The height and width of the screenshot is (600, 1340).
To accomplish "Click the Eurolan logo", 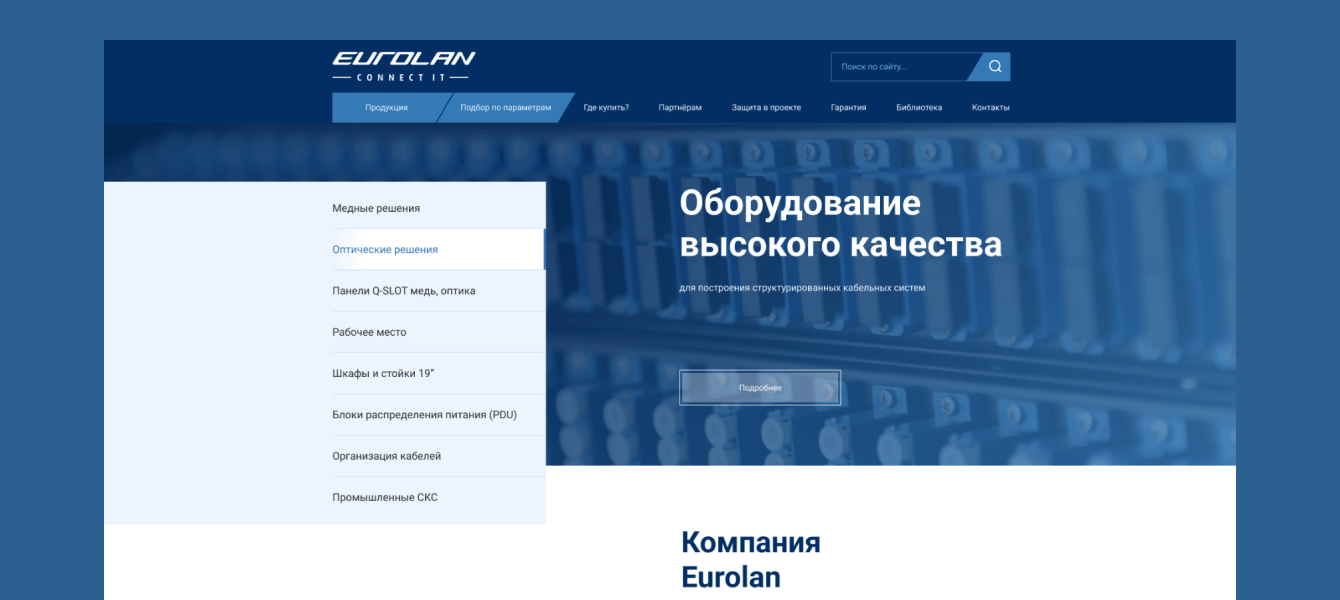I will [404, 63].
